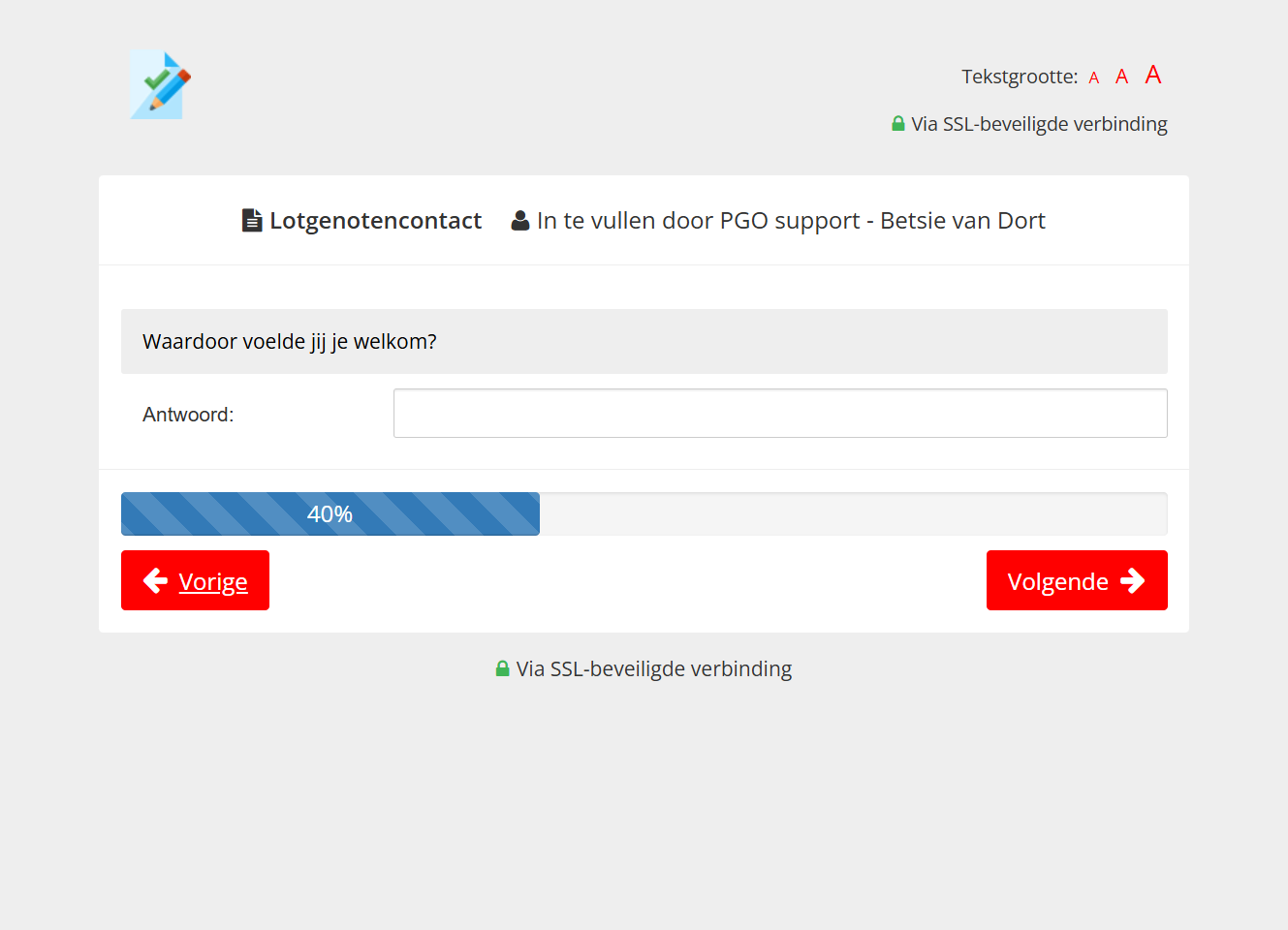Click the survey logo with pencil and checkmark
The height and width of the screenshot is (930, 1288).
(161, 85)
